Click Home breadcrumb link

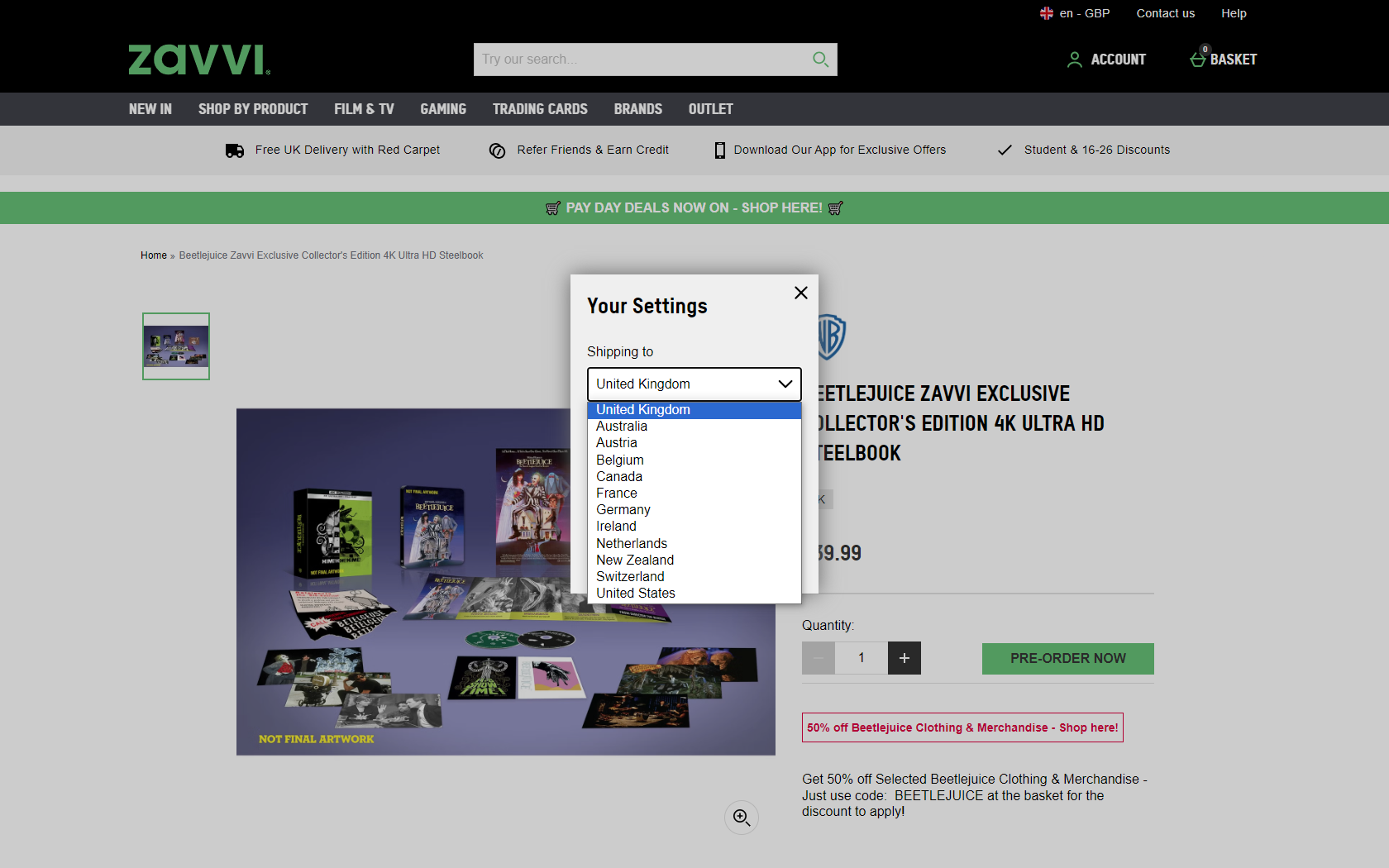point(154,255)
